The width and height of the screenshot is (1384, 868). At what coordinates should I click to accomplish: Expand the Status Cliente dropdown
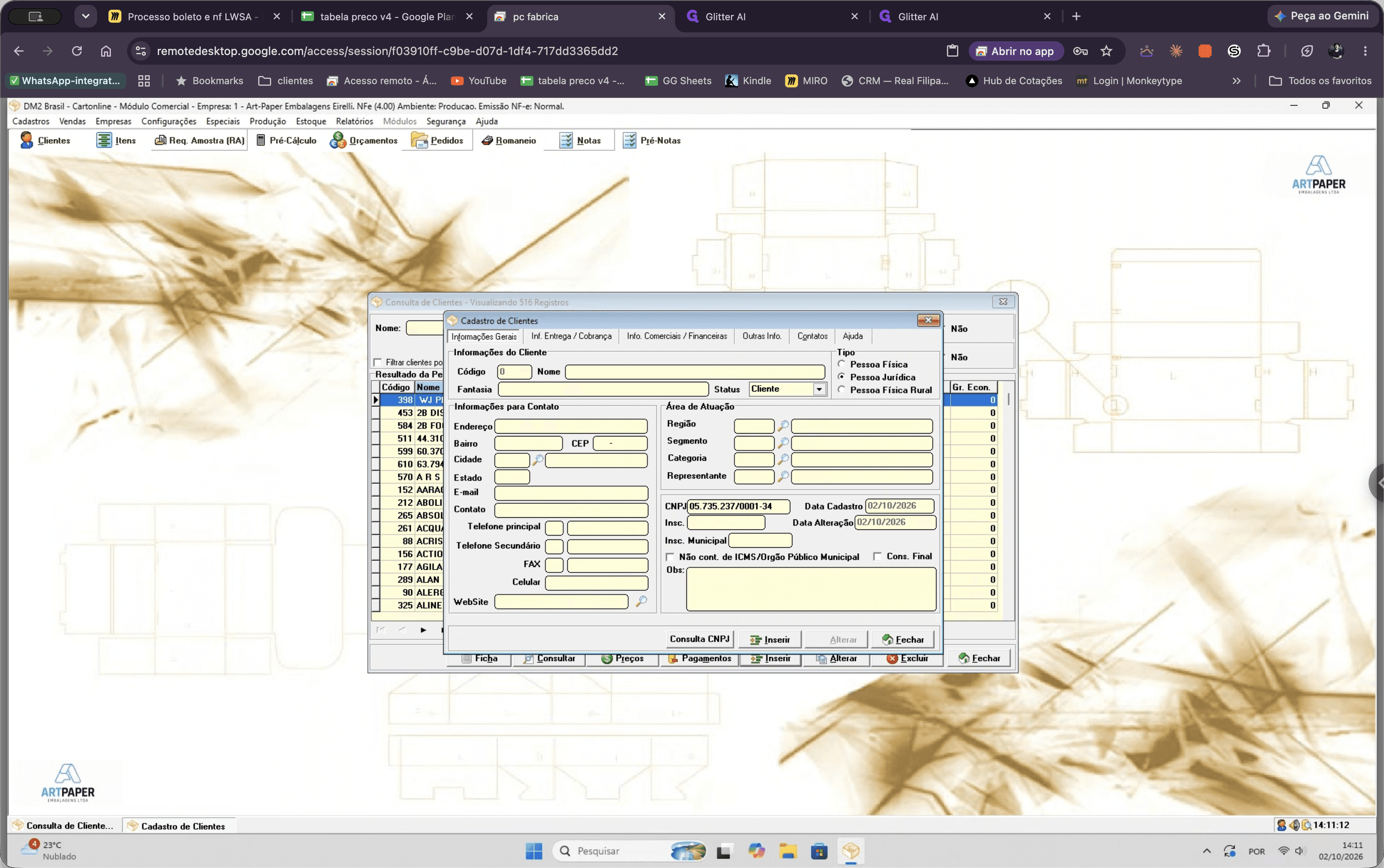pos(819,389)
